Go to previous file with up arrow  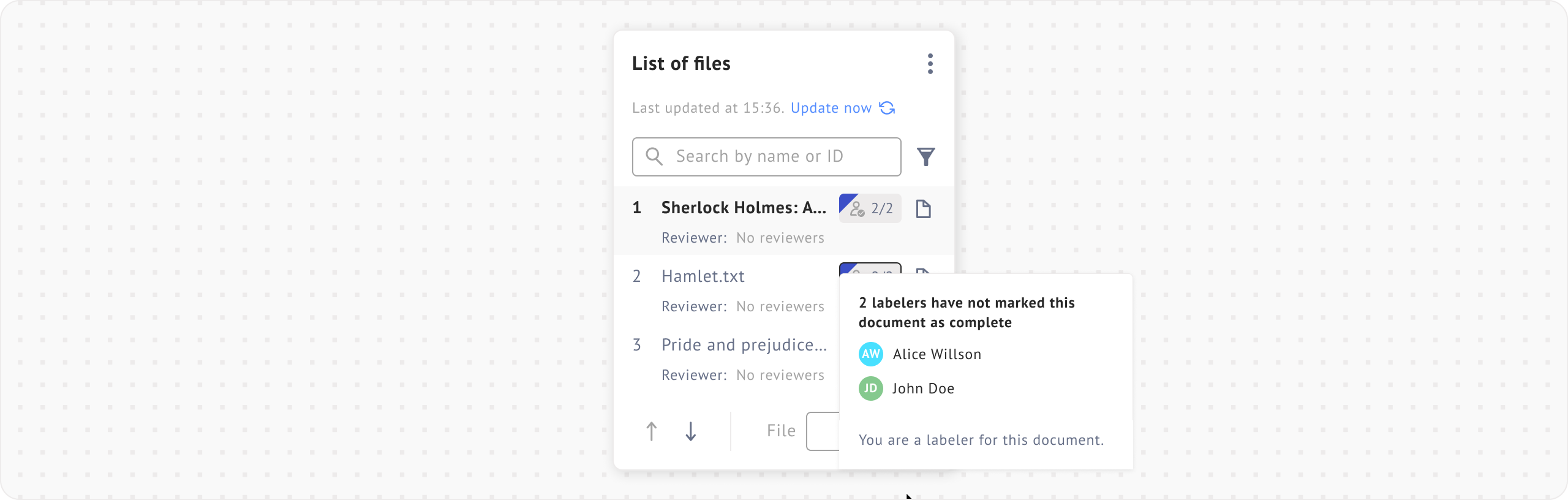click(x=652, y=431)
